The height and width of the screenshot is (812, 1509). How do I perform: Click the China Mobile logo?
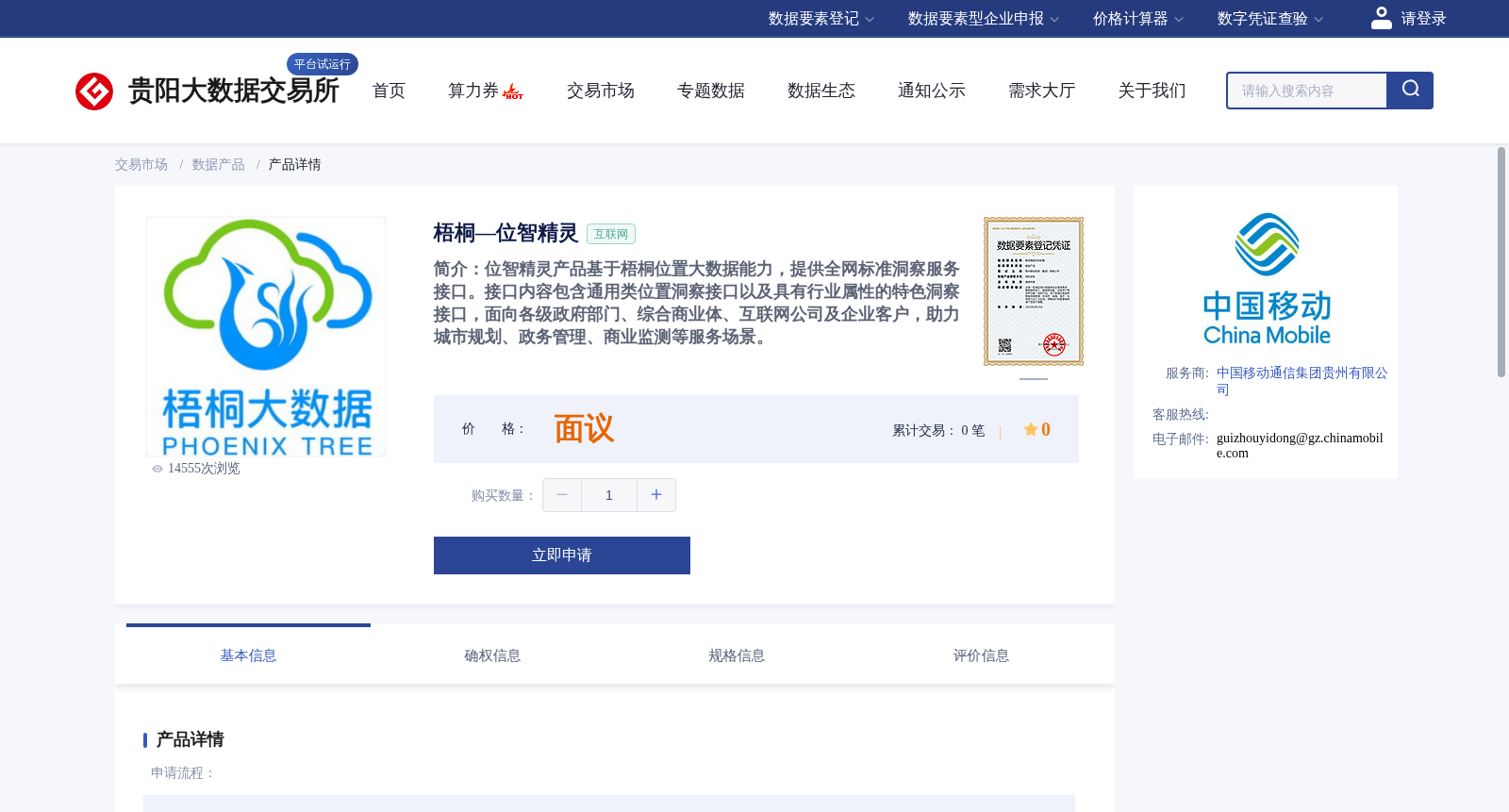[x=1267, y=279]
